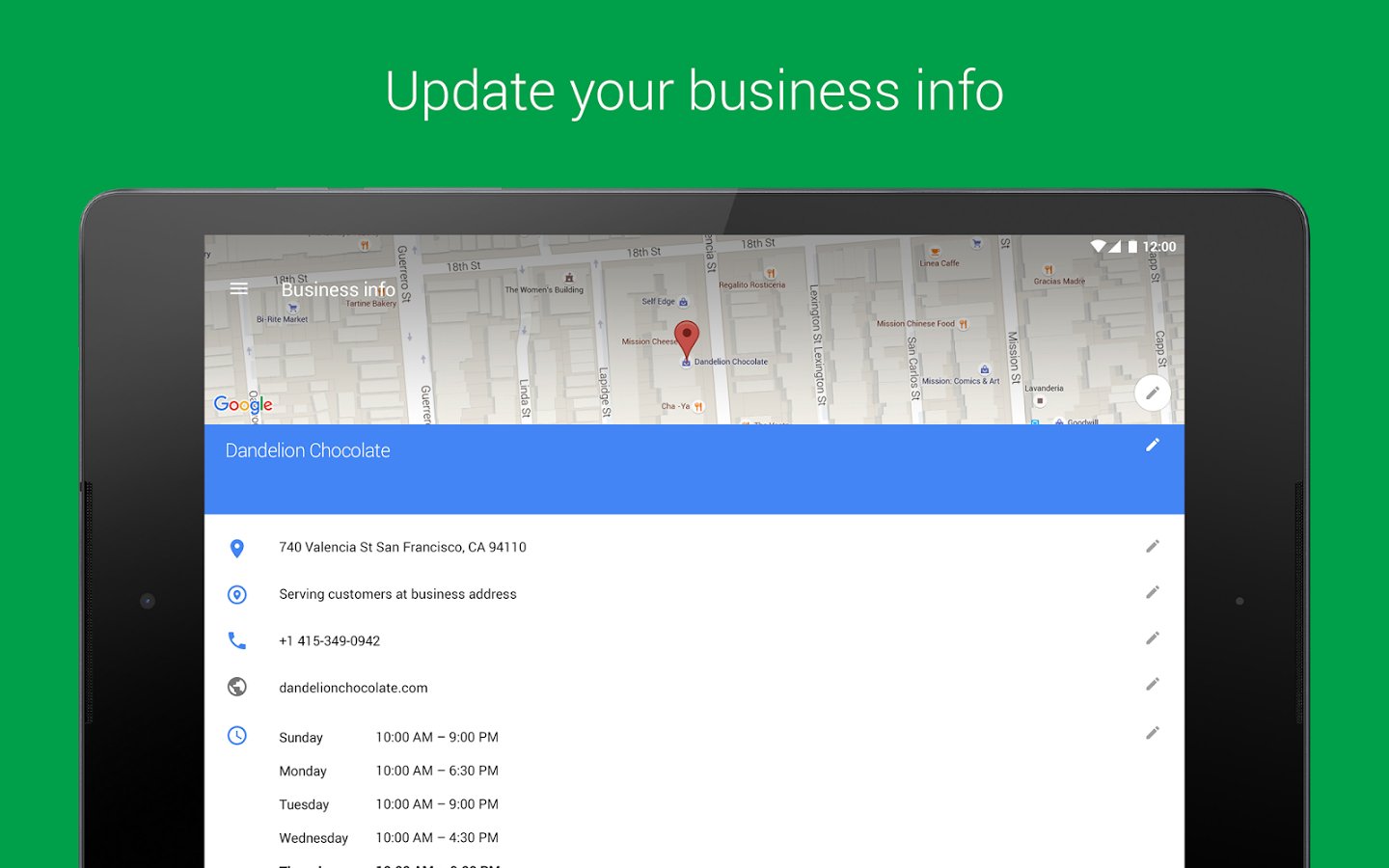Select the 740 Valencia St address text
The image size is (1389, 868).
(402, 548)
